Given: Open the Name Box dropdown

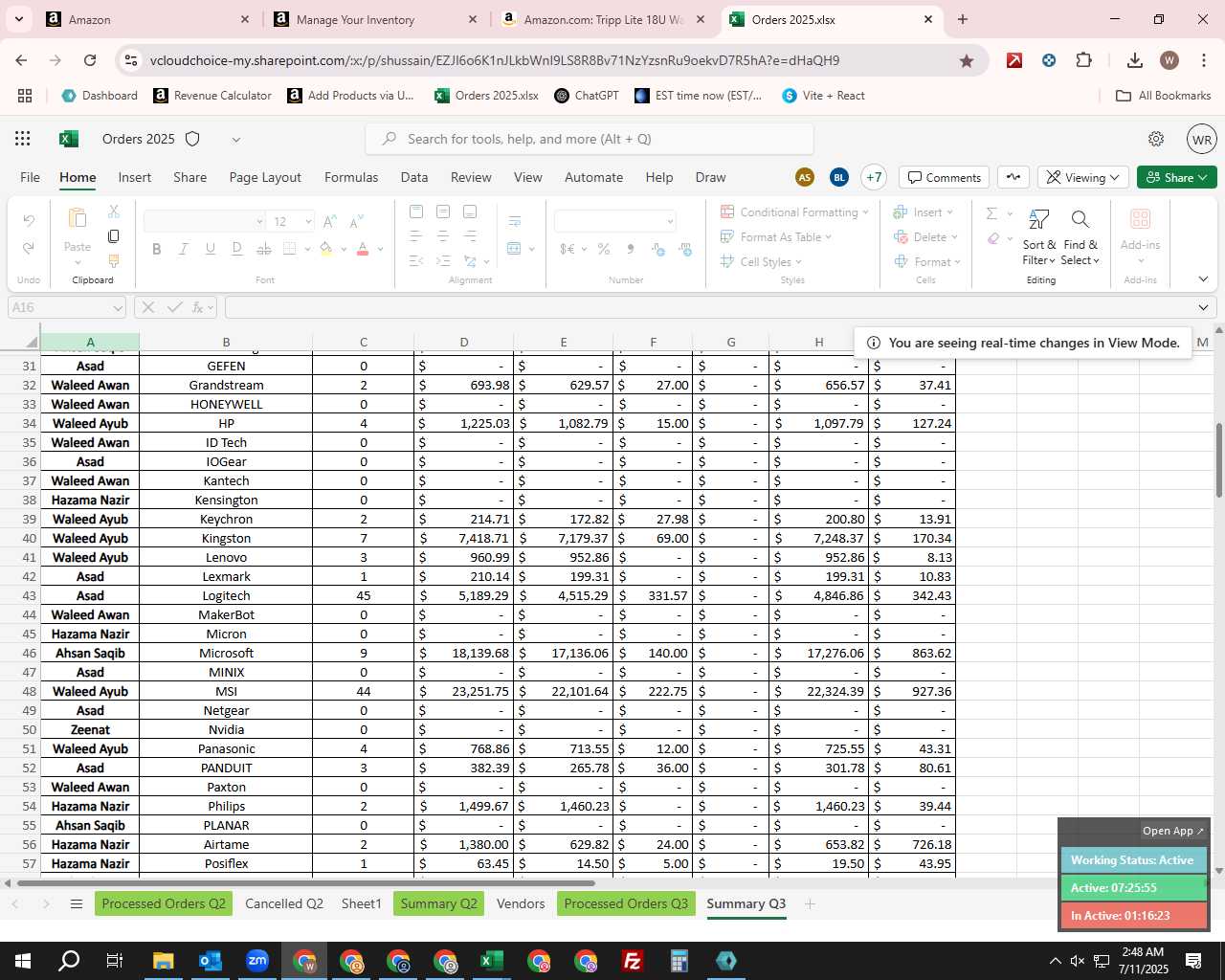Looking at the screenshot, I should 118,307.
